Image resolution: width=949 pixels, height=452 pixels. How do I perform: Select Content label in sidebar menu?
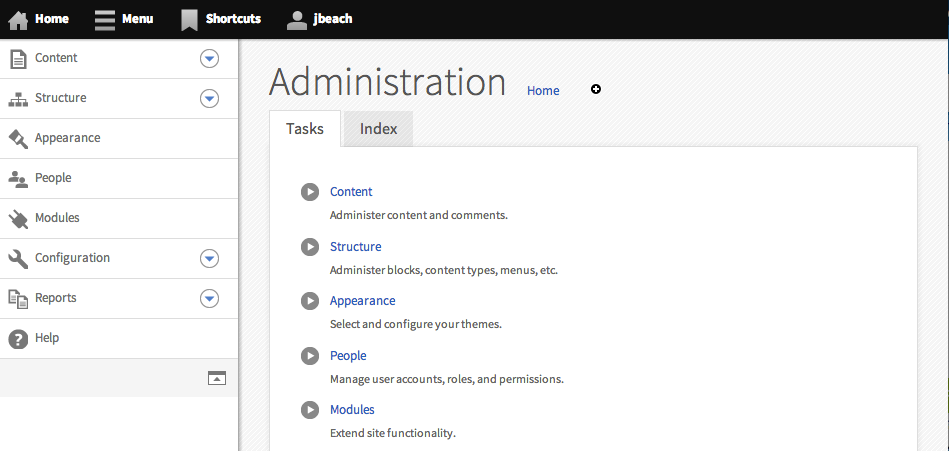click(56, 58)
